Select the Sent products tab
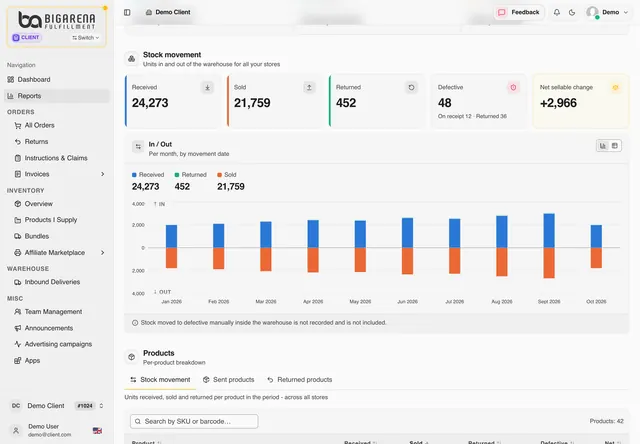This screenshot has width=640, height=444. pyautogui.click(x=229, y=380)
